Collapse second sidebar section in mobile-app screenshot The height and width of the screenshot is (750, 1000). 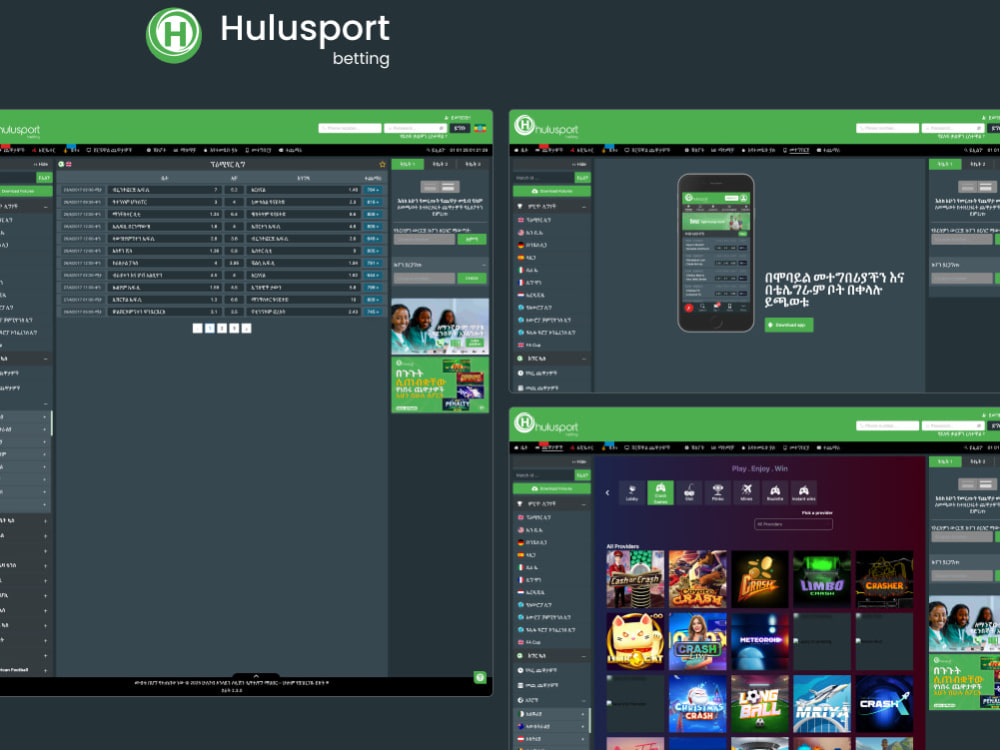pos(584,358)
